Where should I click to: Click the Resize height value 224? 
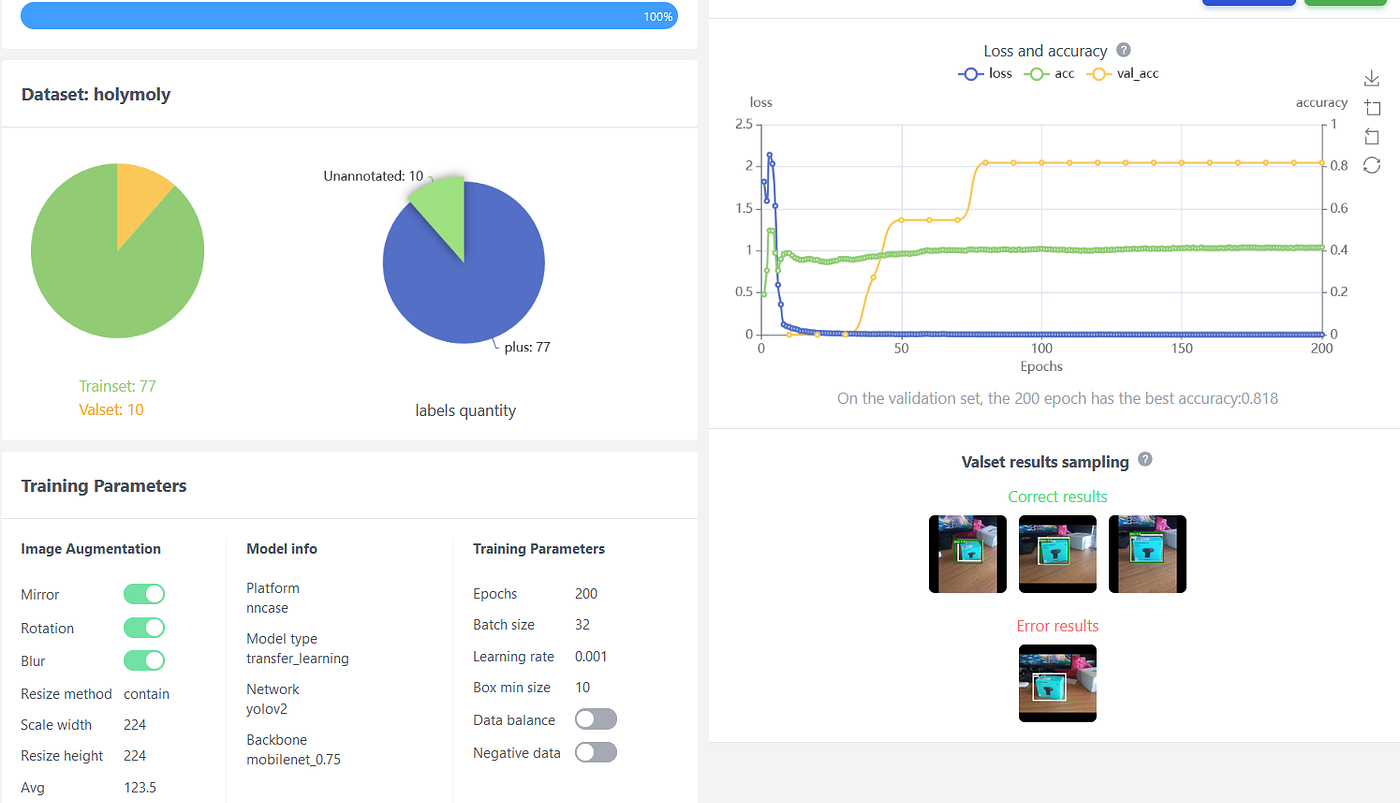(x=135, y=756)
